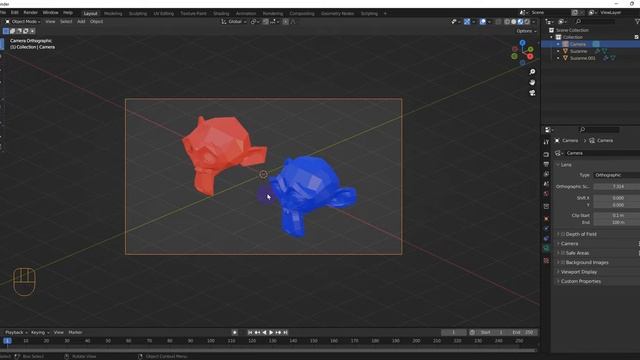640x360 pixels.
Task: Click the zoom magnifier gizmo in viewport
Action: click(532, 72)
